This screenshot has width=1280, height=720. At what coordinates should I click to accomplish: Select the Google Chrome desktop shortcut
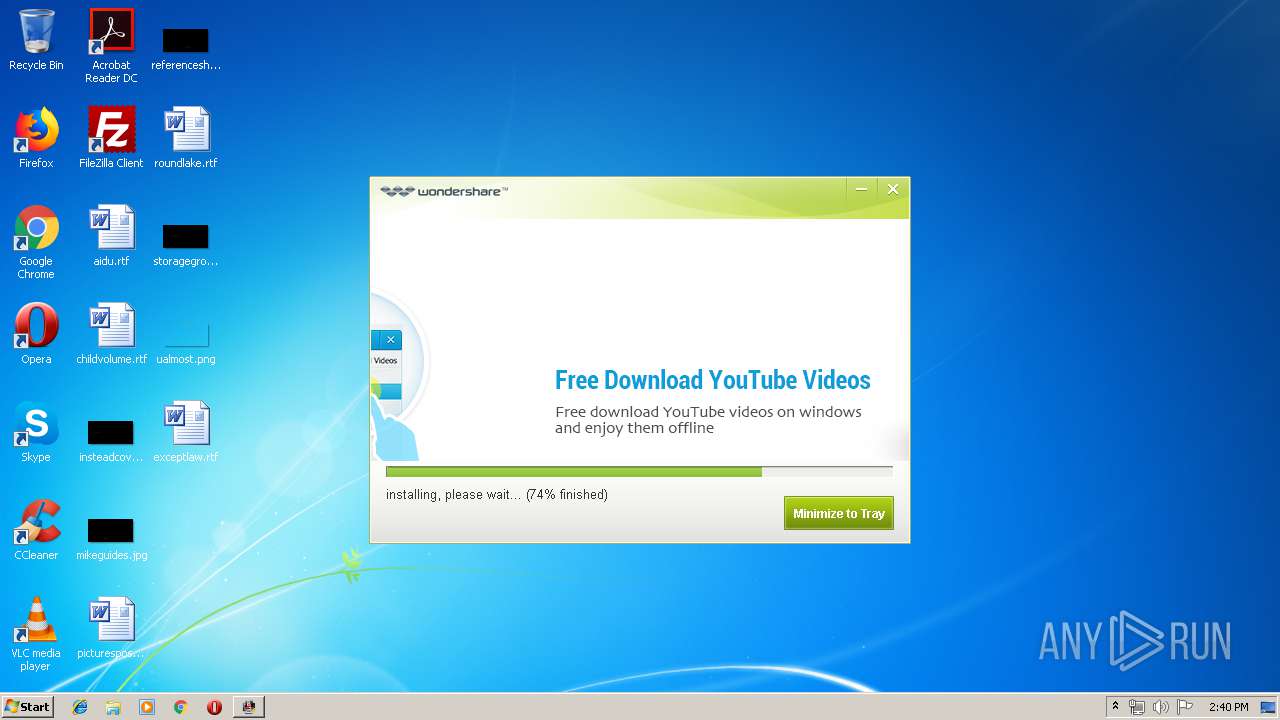pos(36,242)
